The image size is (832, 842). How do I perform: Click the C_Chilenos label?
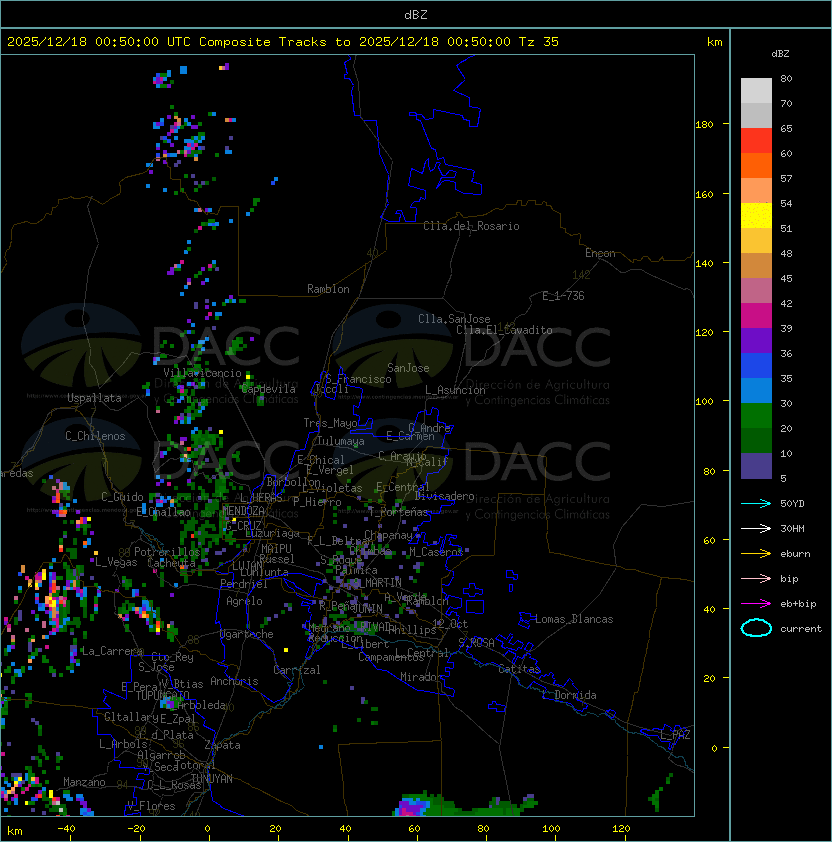click(x=95, y=436)
